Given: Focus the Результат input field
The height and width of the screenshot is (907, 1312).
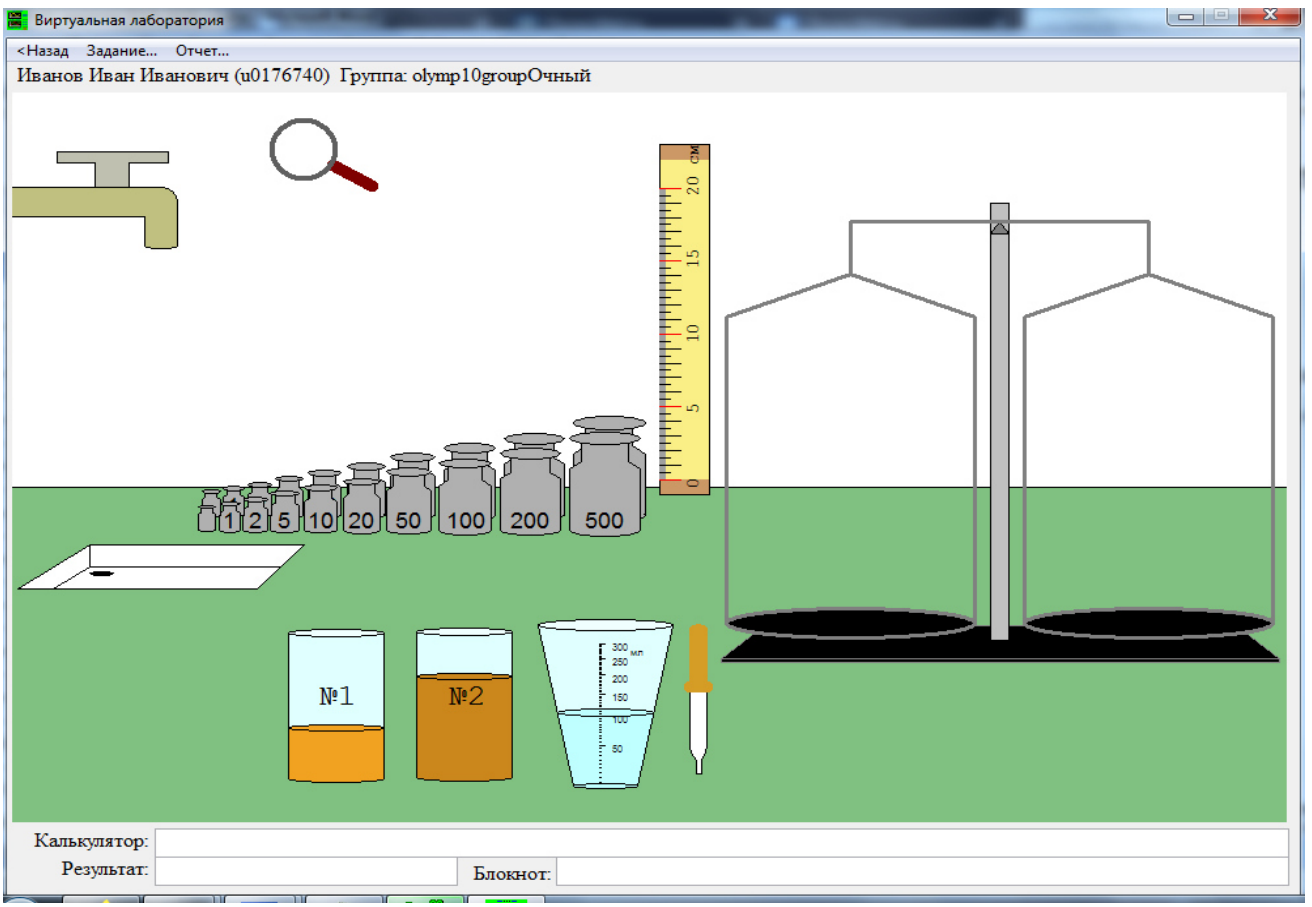Looking at the screenshot, I should [x=305, y=871].
